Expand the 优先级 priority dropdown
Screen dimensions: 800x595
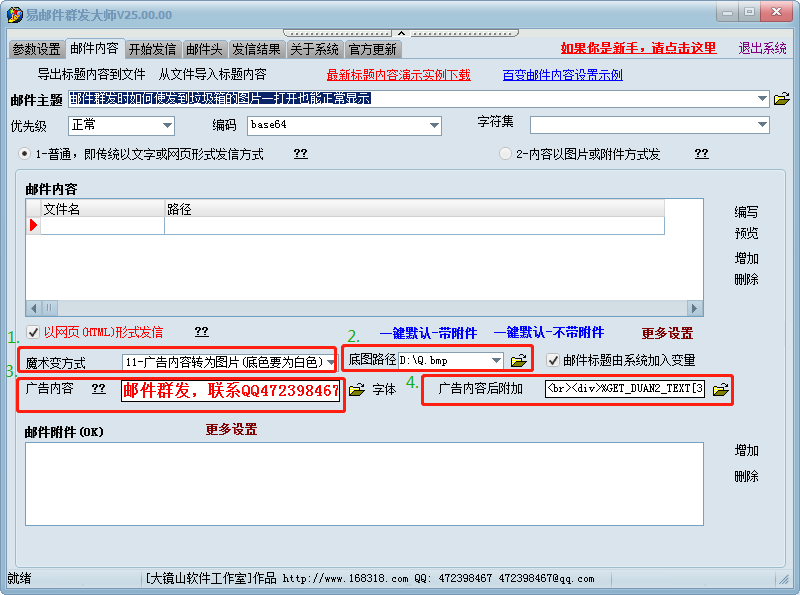tap(166, 125)
